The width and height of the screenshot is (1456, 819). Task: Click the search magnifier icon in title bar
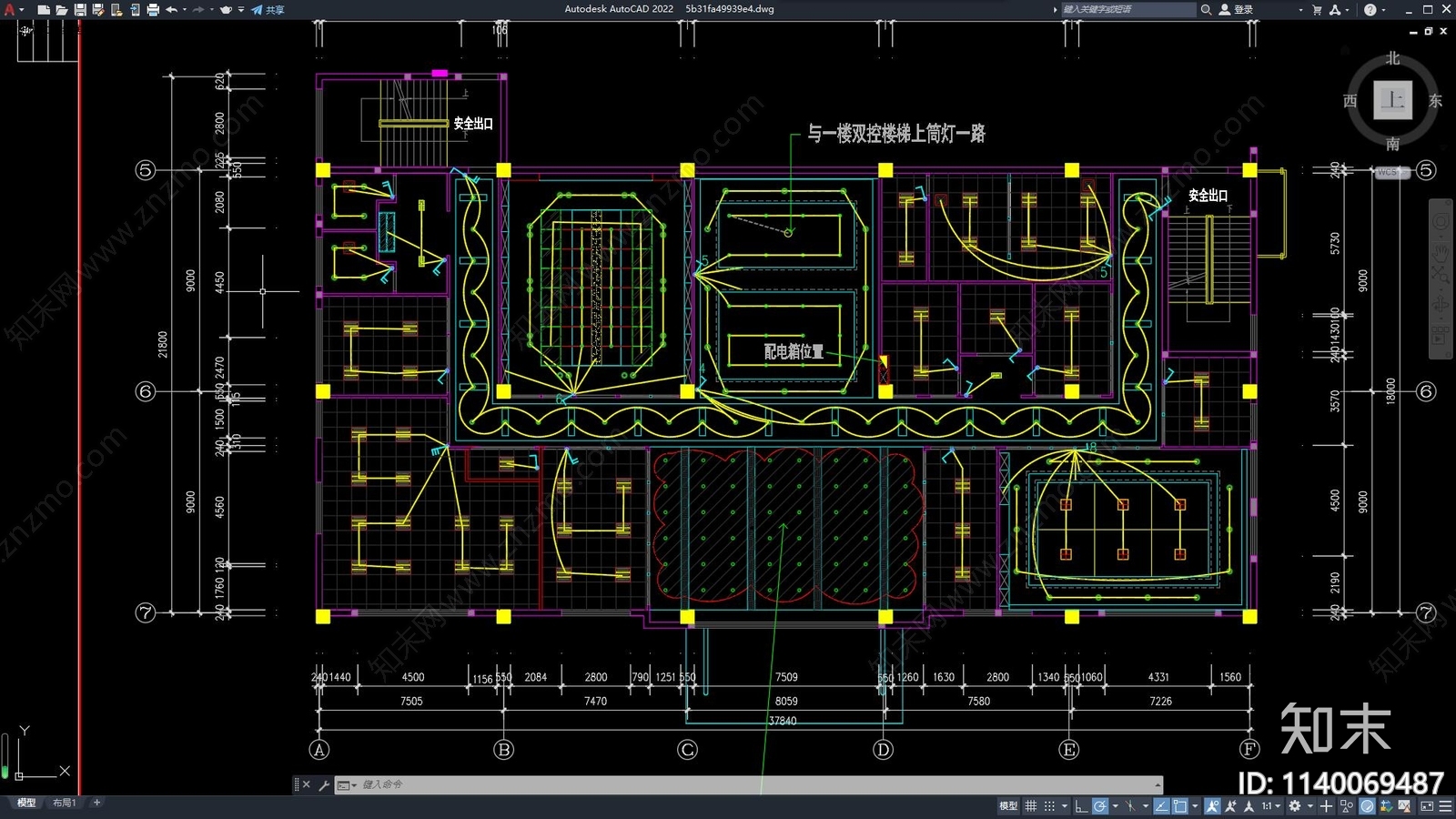click(1206, 9)
